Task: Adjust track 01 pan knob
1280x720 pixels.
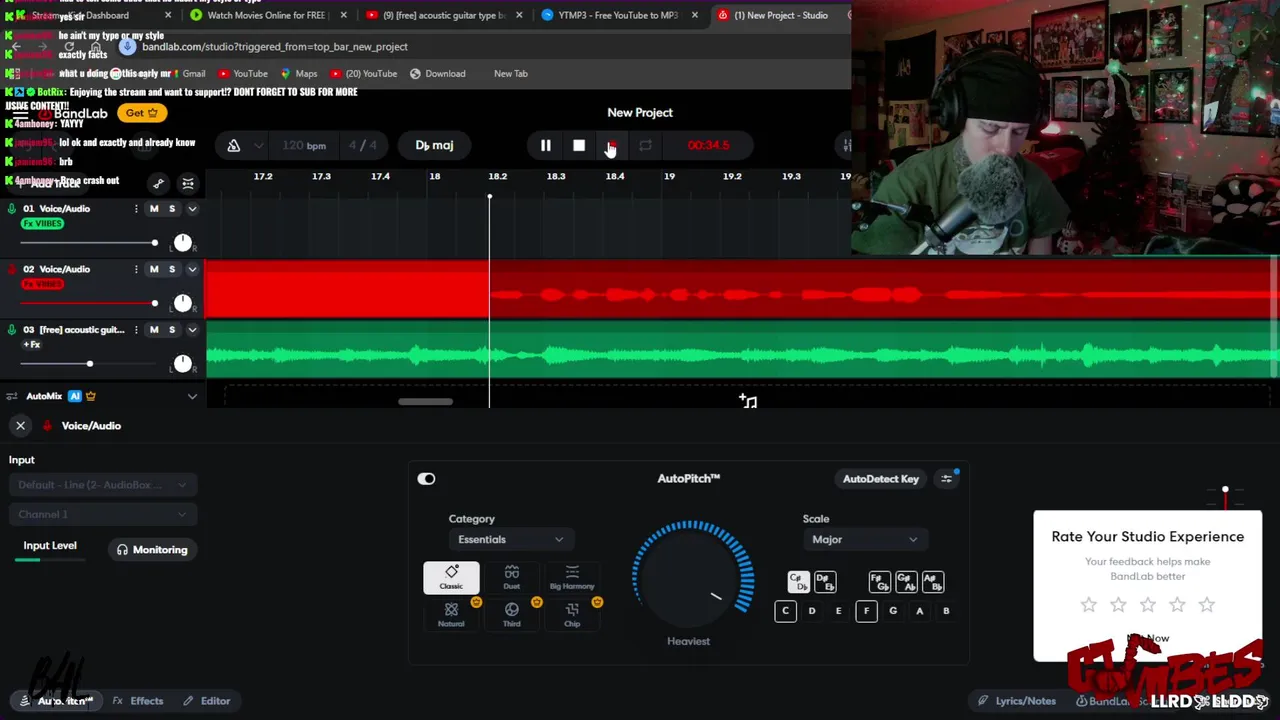Action: pos(182,243)
